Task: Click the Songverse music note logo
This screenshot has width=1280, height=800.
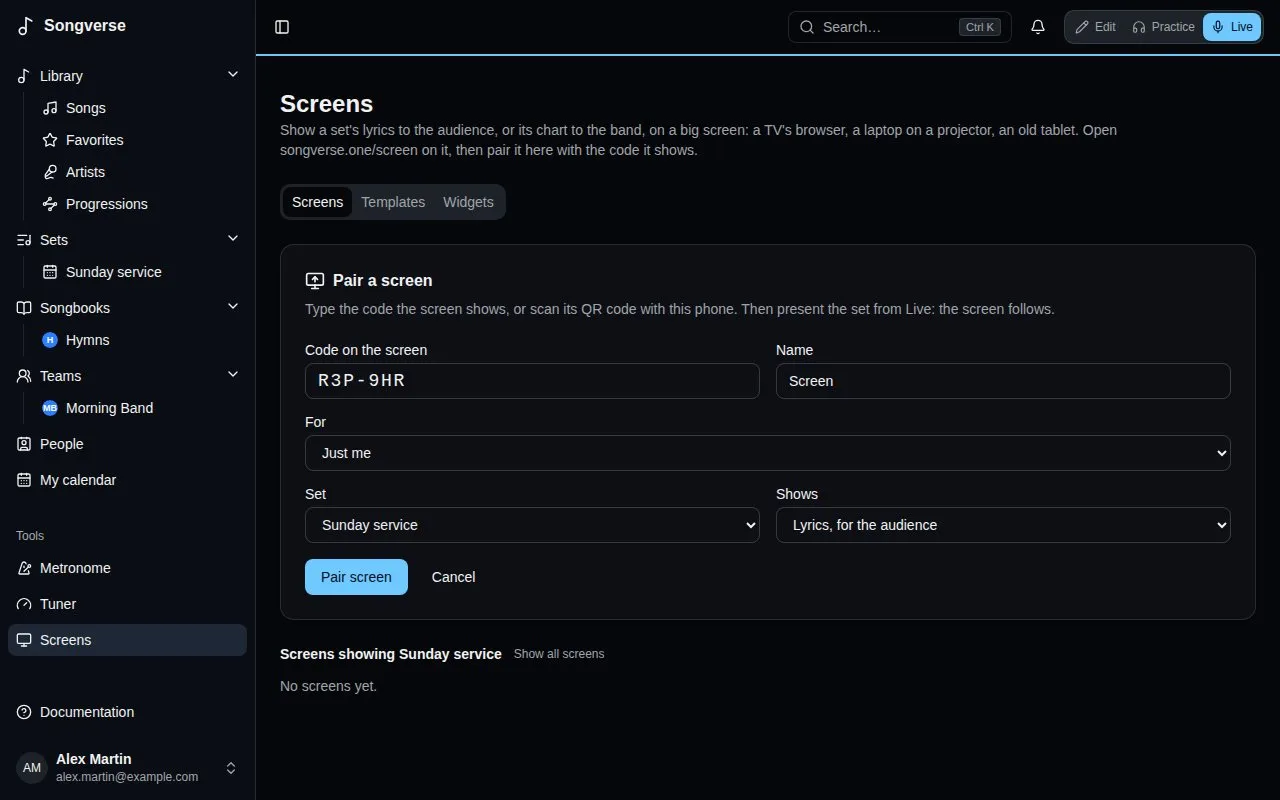Action: (26, 26)
